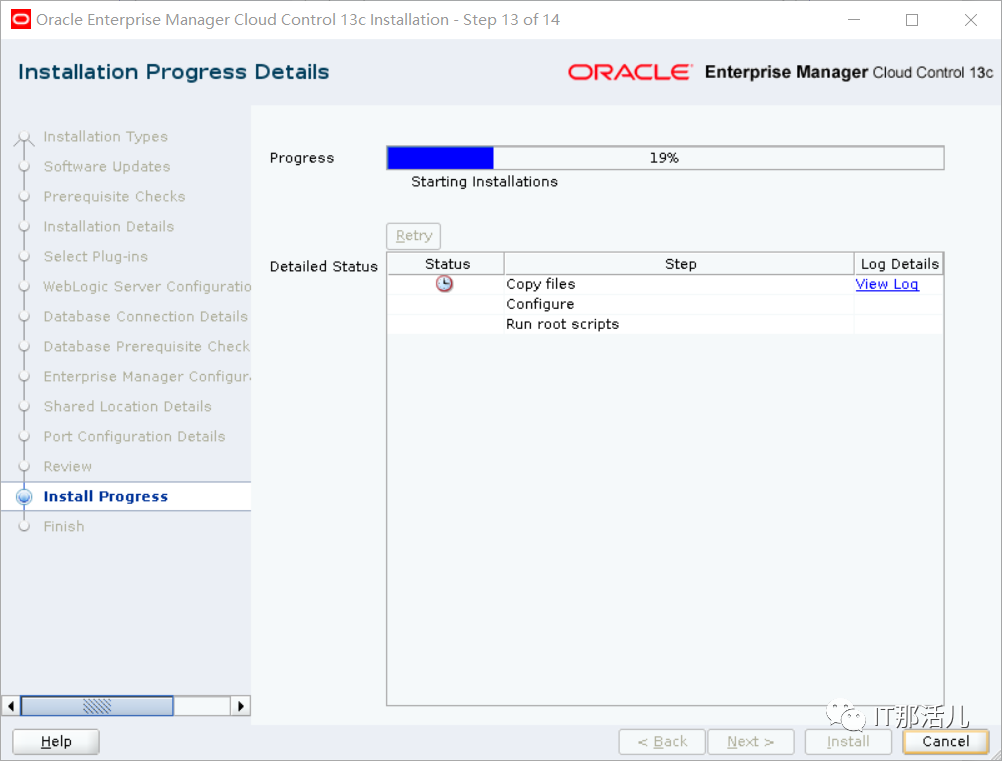The width and height of the screenshot is (1002, 761).
Task: Maximize the installer window
Action: 912,20
